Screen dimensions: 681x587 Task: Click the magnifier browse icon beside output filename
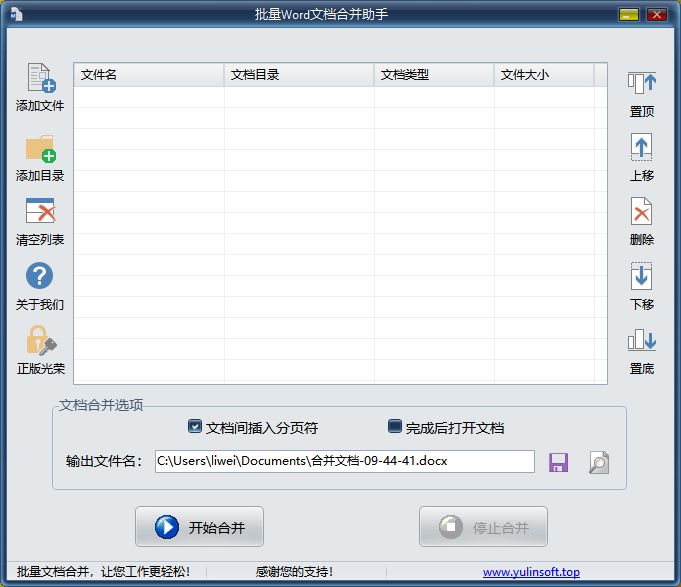pyautogui.click(x=599, y=462)
